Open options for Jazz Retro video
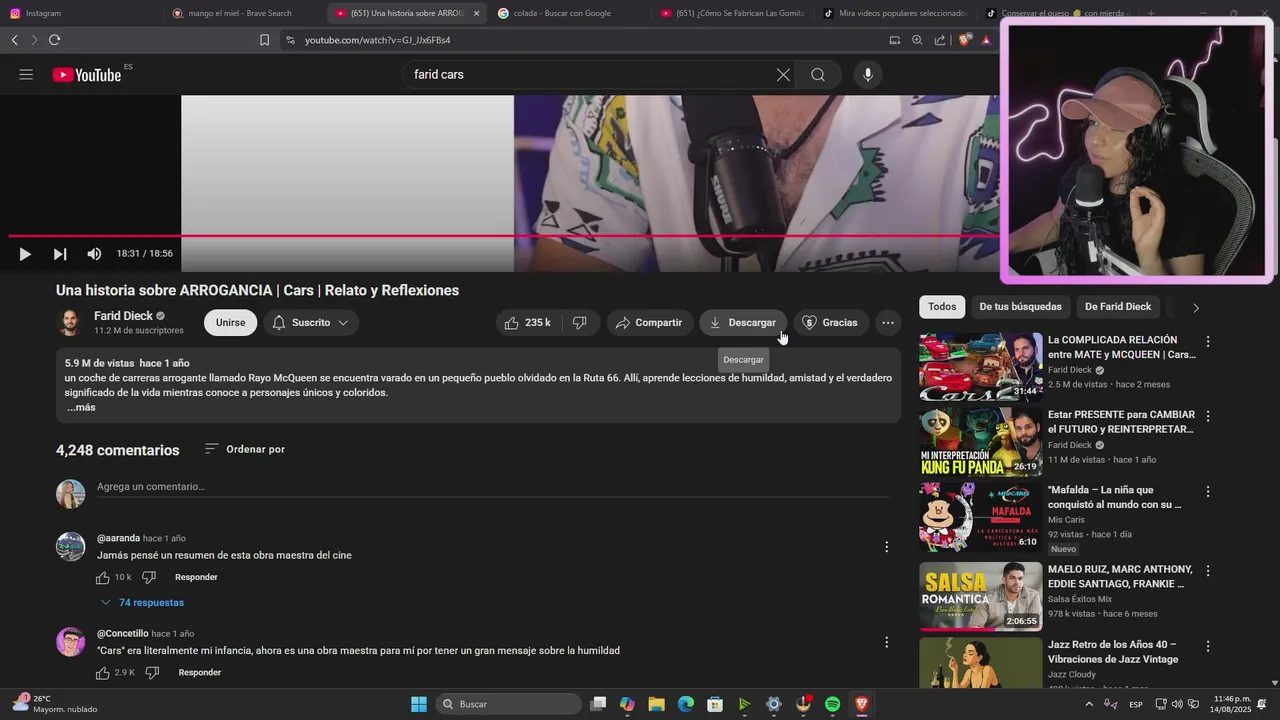This screenshot has width=1280, height=720. click(x=1208, y=646)
